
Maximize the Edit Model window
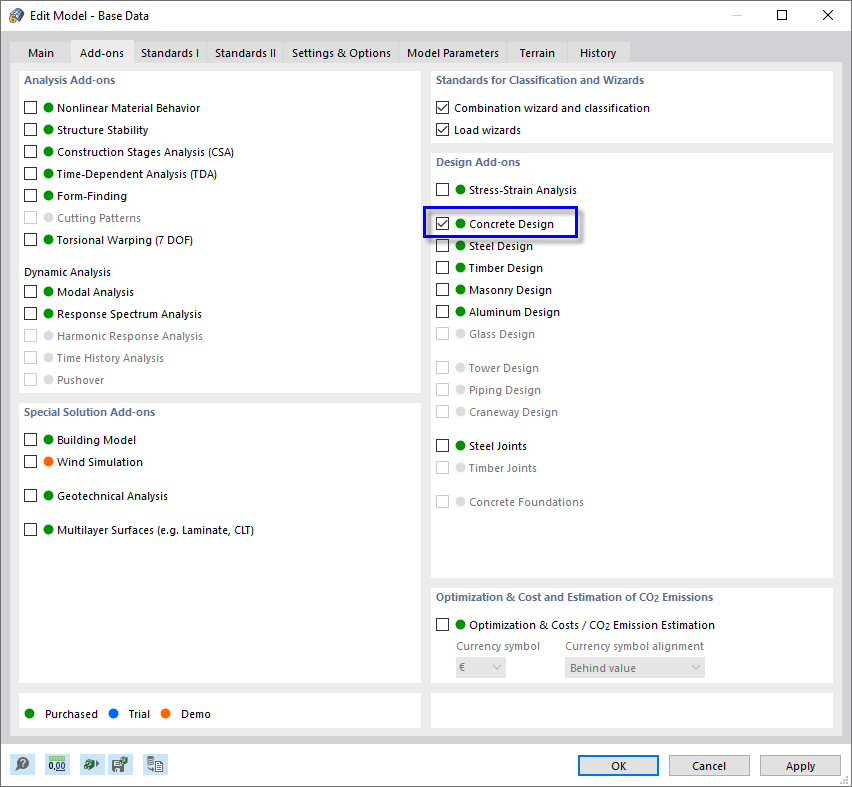782,15
